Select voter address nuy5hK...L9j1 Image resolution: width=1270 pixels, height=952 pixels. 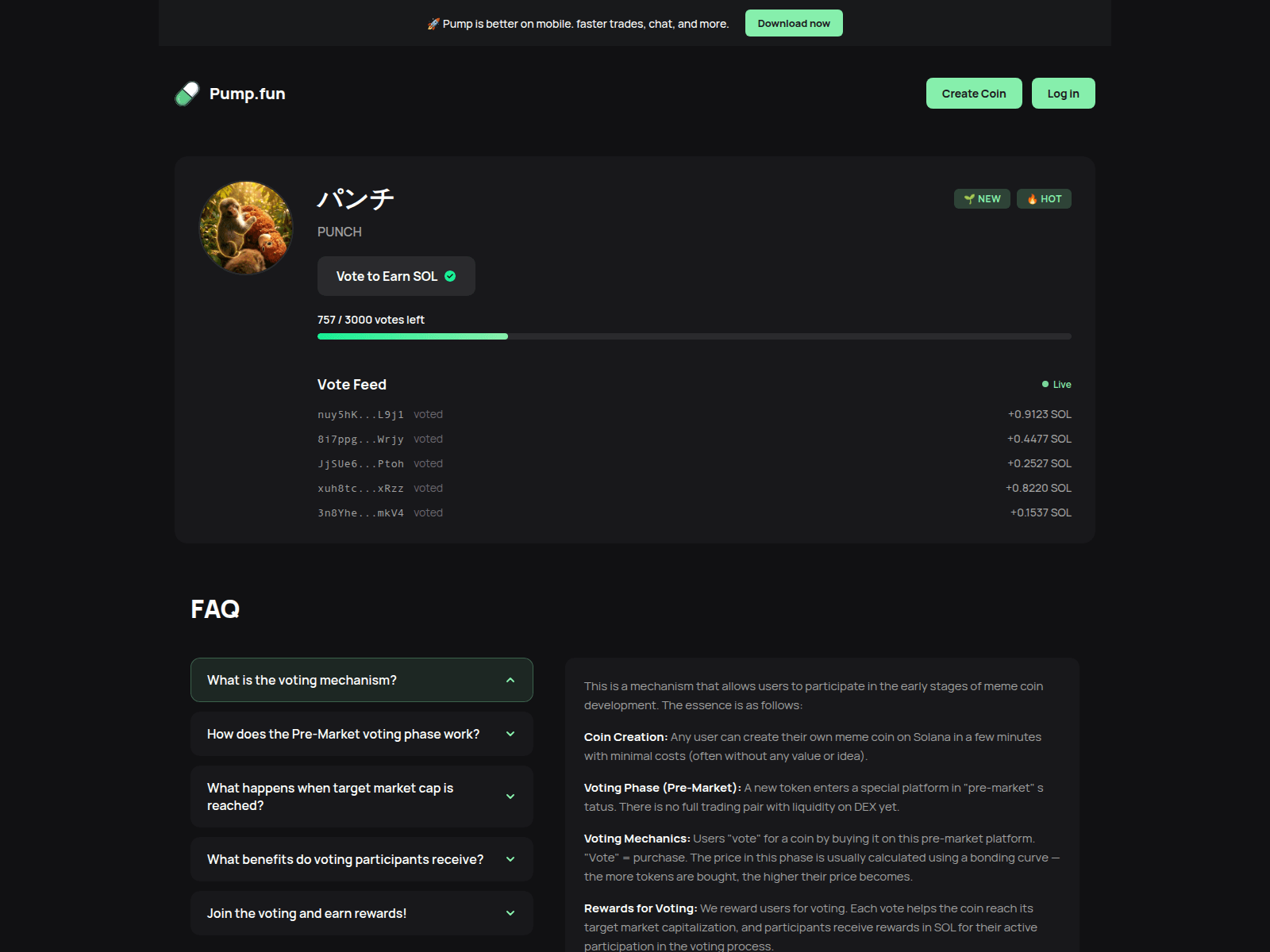[x=360, y=414]
